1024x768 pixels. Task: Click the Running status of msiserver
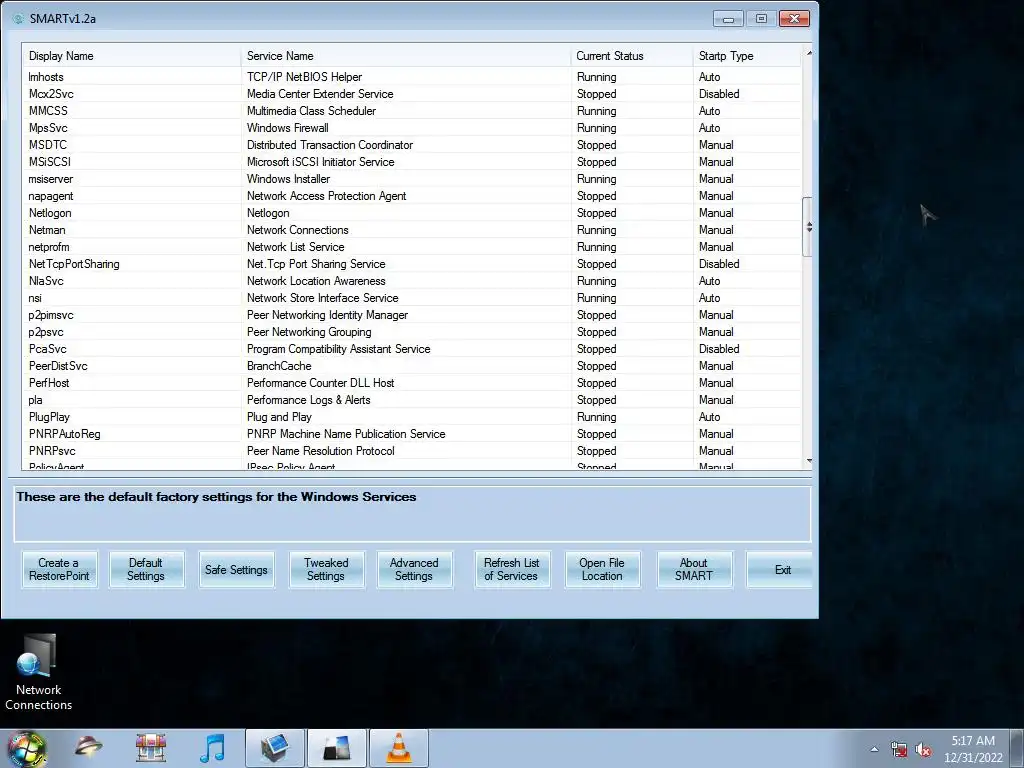[x=596, y=179]
